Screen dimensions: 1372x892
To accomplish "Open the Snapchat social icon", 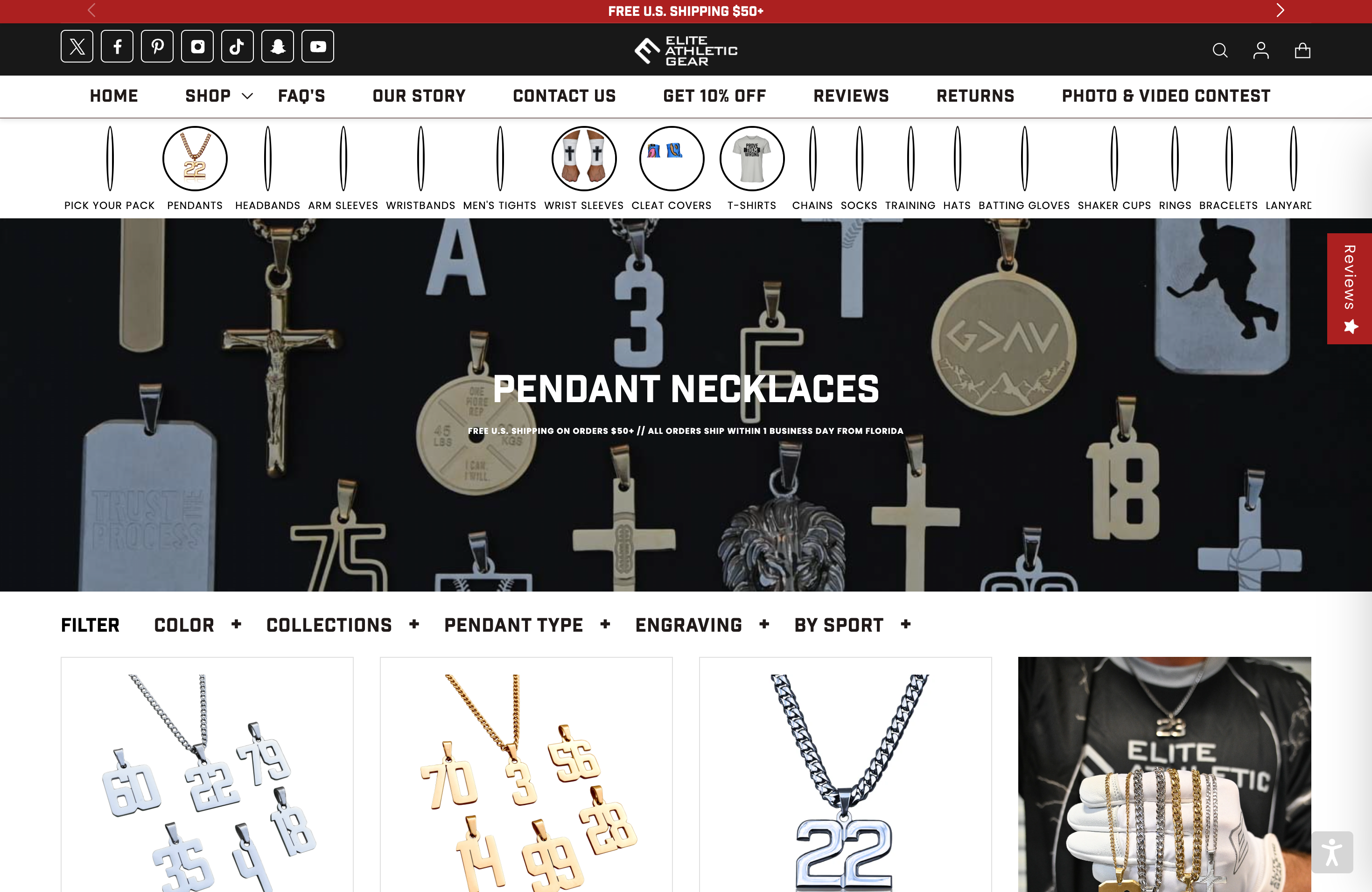I will click(x=278, y=47).
